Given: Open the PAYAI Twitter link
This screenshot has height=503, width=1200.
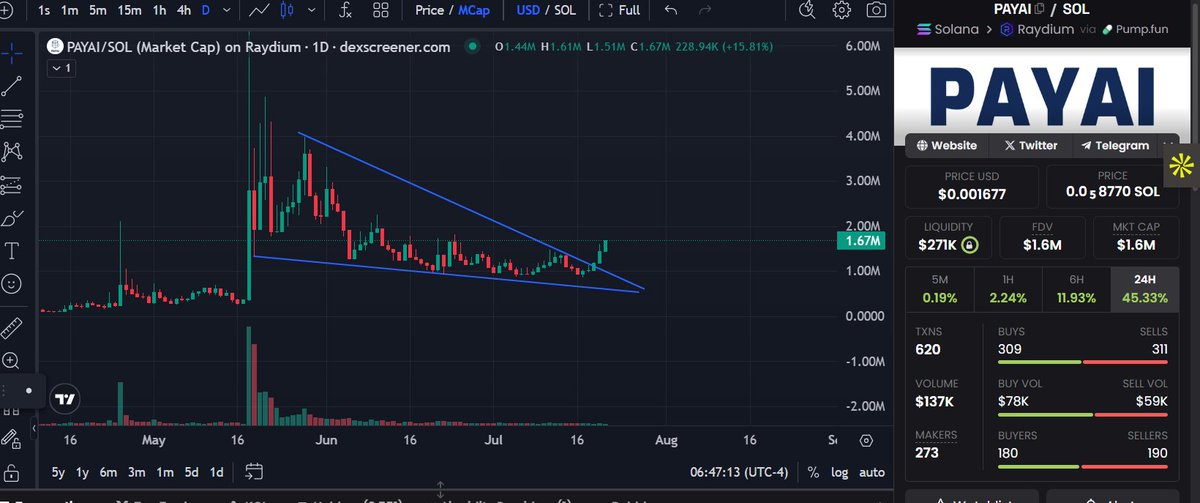Looking at the screenshot, I should [x=1030, y=145].
